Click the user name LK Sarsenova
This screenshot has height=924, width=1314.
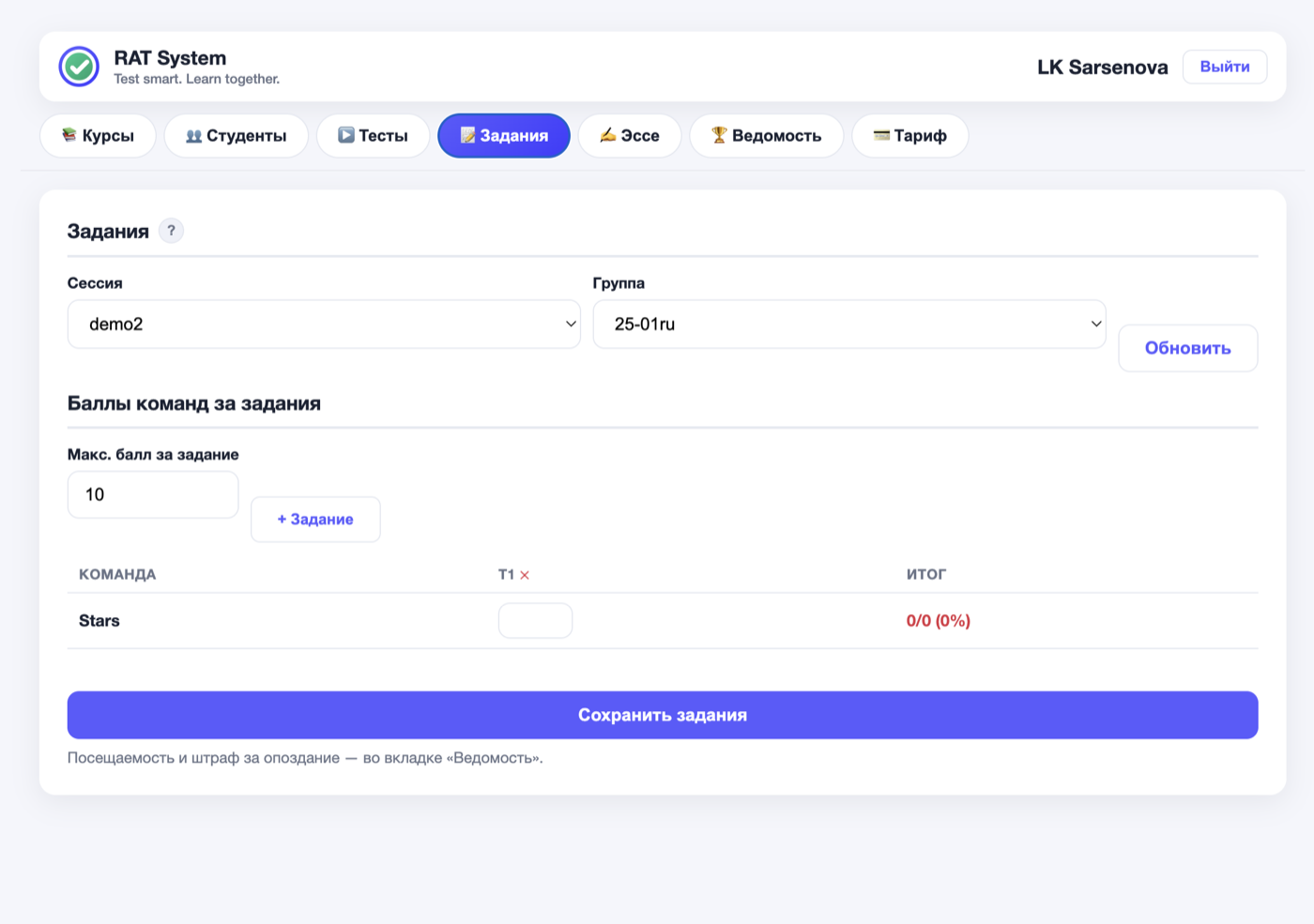(1103, 68)
